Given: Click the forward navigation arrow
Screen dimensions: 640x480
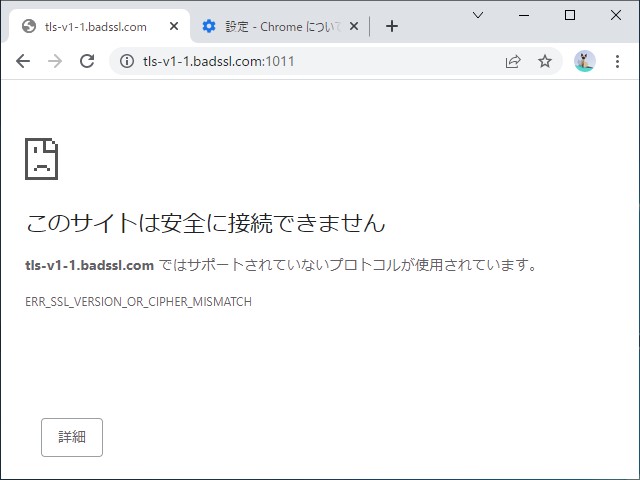Looking at the screenshot, I should (x=55, y=61).
